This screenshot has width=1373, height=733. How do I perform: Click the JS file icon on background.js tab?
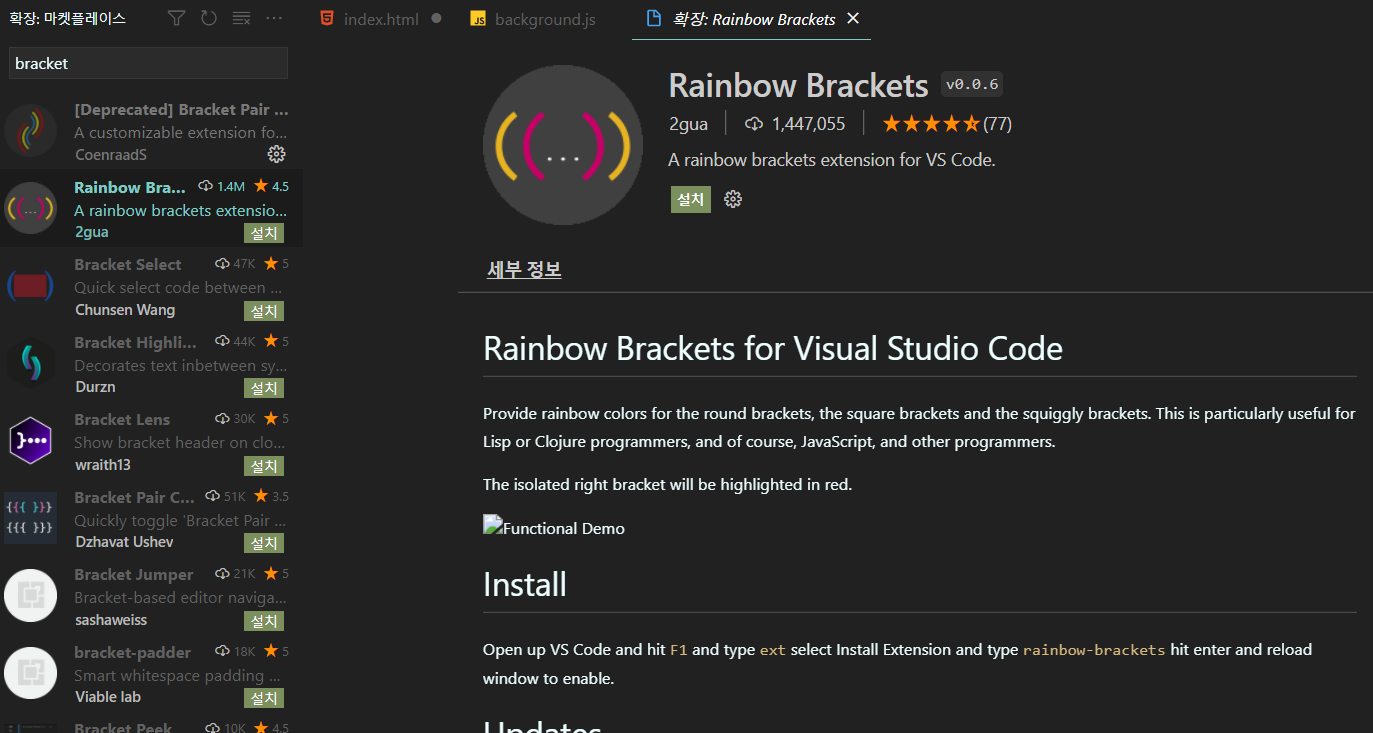coord(478,19)
